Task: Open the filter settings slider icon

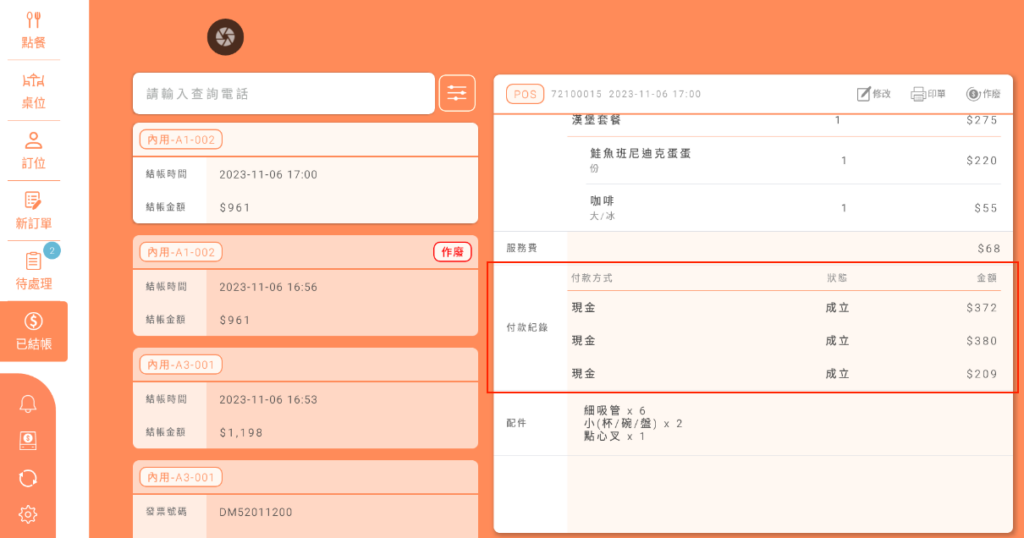Action: click(x=457, y=93)
